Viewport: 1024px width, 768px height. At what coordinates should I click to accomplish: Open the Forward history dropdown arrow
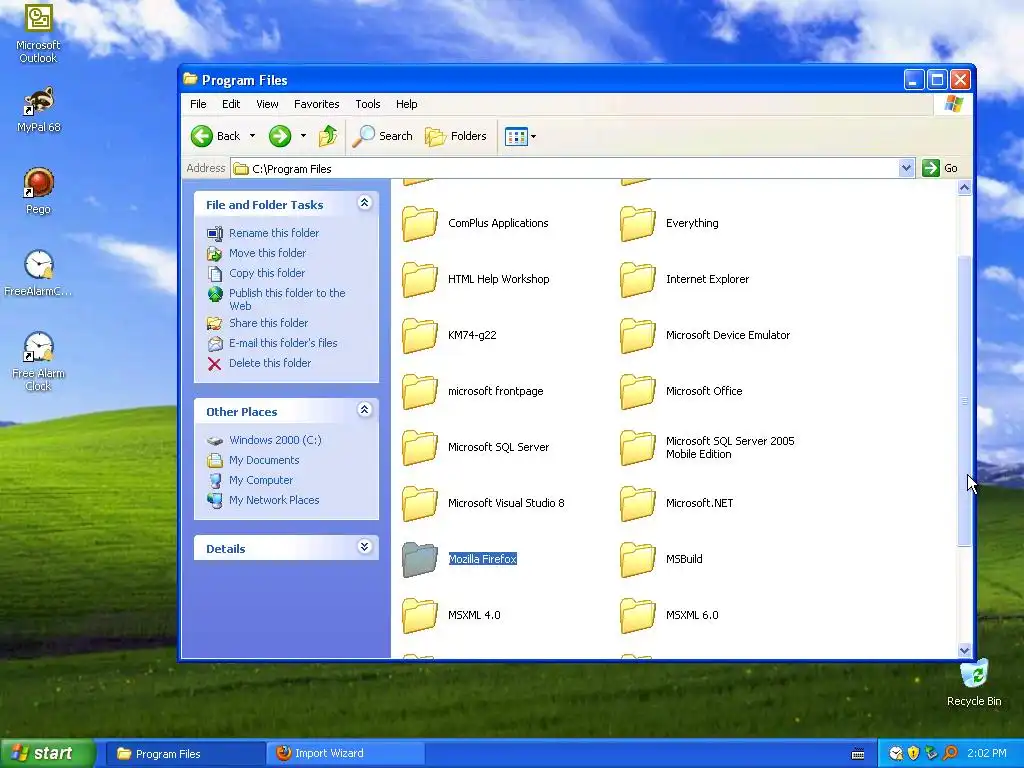[303, 136]
